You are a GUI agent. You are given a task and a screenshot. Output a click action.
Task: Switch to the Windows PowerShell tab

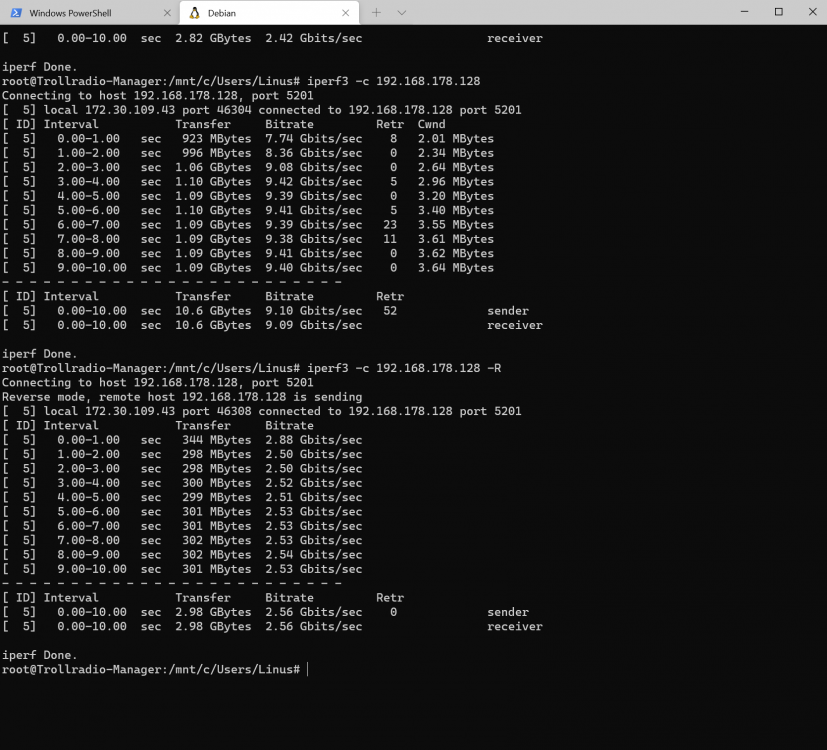click(90, 13)
